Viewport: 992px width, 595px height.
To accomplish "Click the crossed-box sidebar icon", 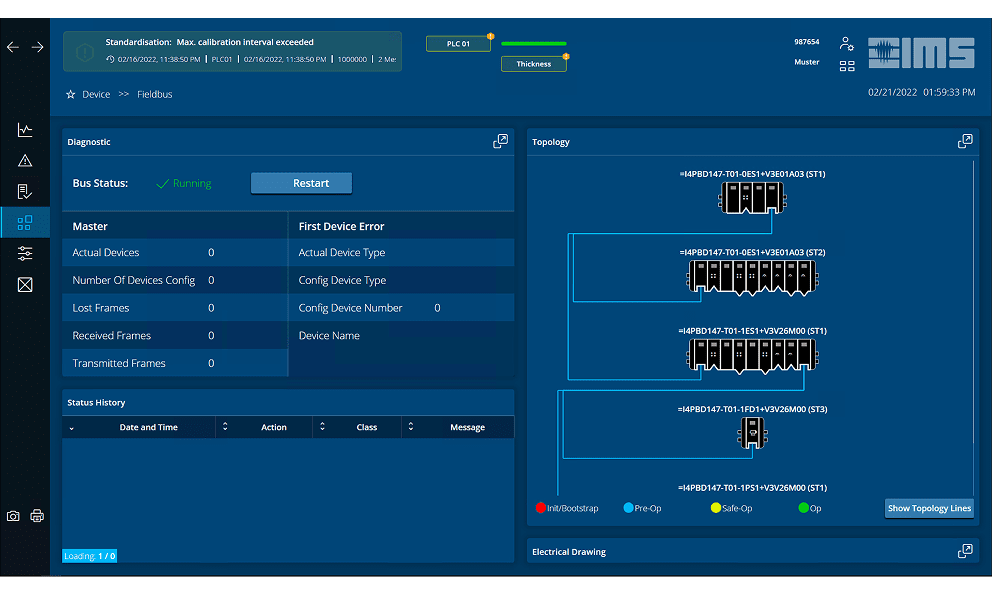I will [x=25, y=285].
